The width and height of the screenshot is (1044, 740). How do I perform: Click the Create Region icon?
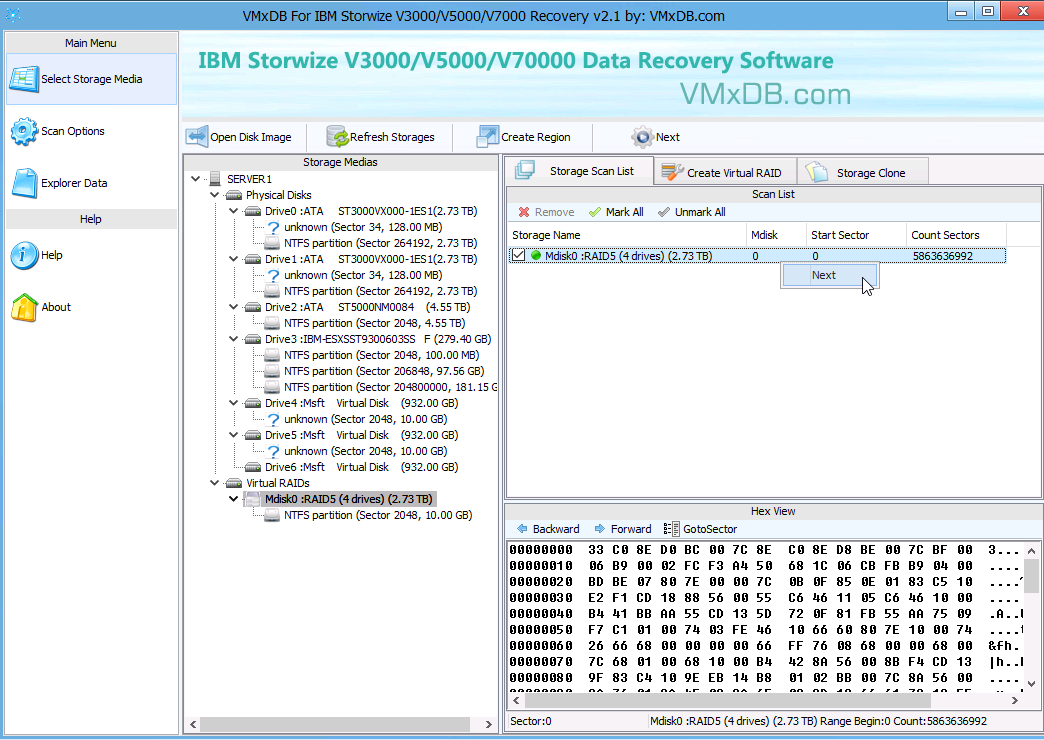tap(487, 137)
